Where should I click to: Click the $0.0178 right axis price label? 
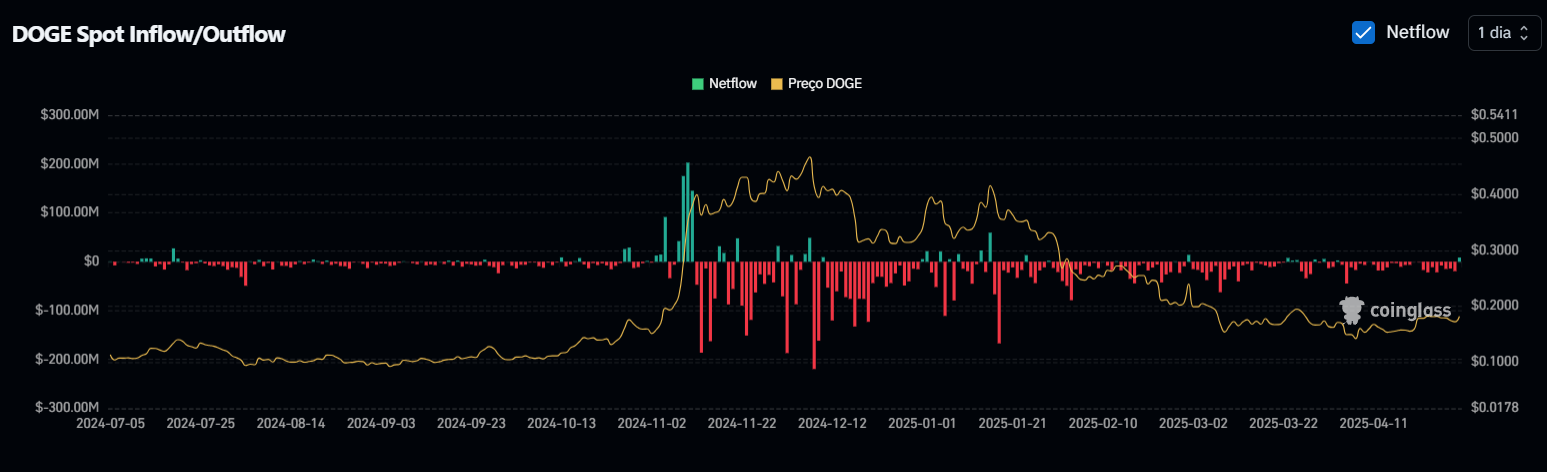[x=1495, y=408]
